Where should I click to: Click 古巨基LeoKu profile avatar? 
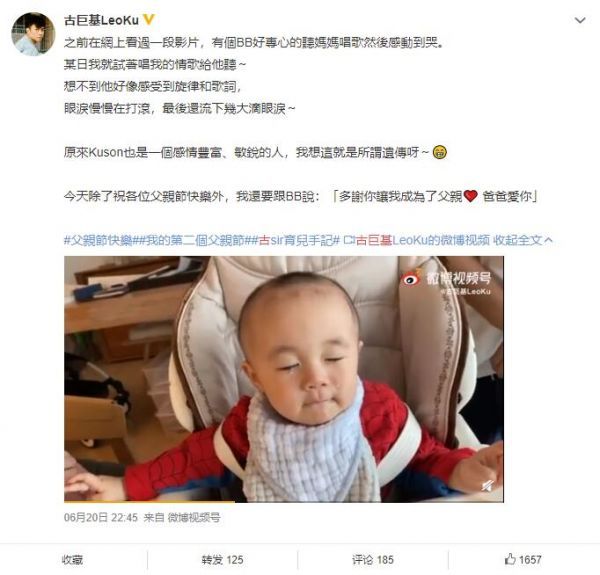pos(33,34)
